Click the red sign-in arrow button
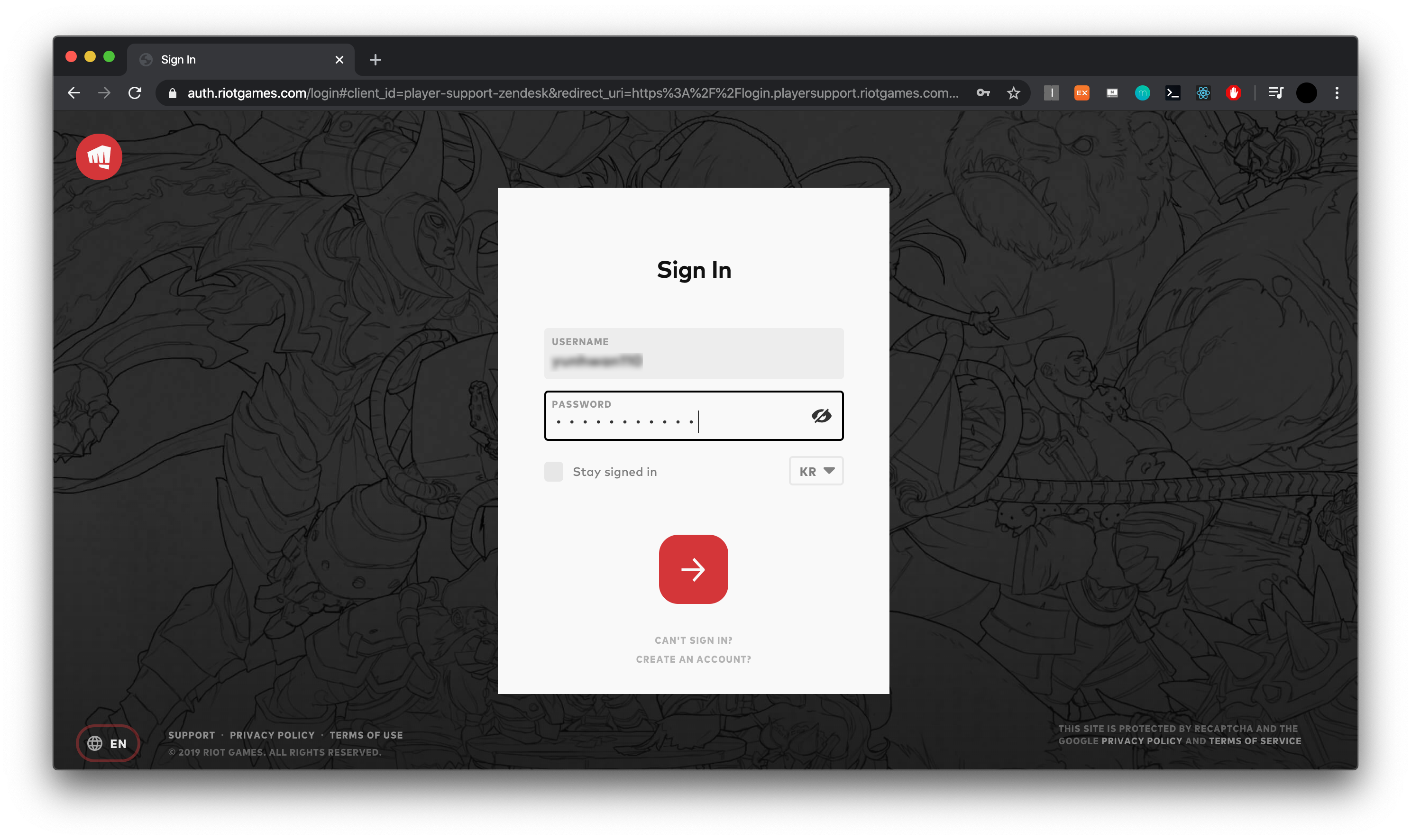Image resolution: width=1411 pixels, height=840 pixels. (693, 569)
